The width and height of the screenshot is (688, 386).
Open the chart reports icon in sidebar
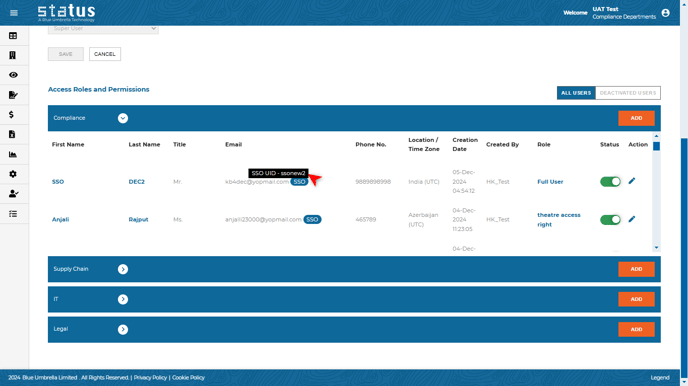(13, 154)
